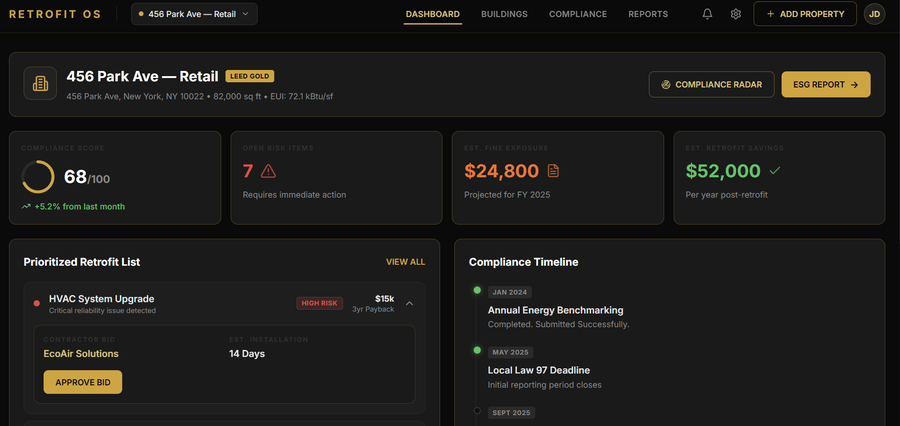900x426 pixels.
Task: Click Completed. Submitted Successfully. text
Action: [x=558, y=324]
